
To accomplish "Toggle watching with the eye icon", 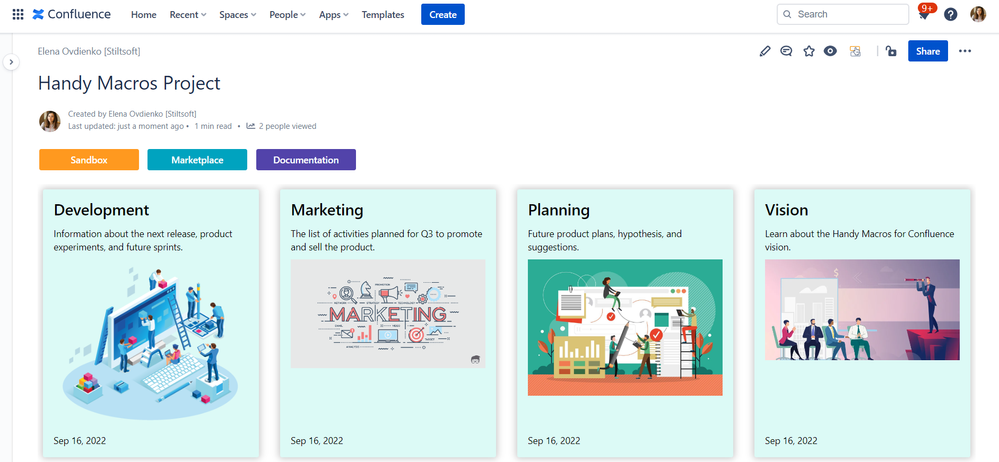I will (830, 51).
